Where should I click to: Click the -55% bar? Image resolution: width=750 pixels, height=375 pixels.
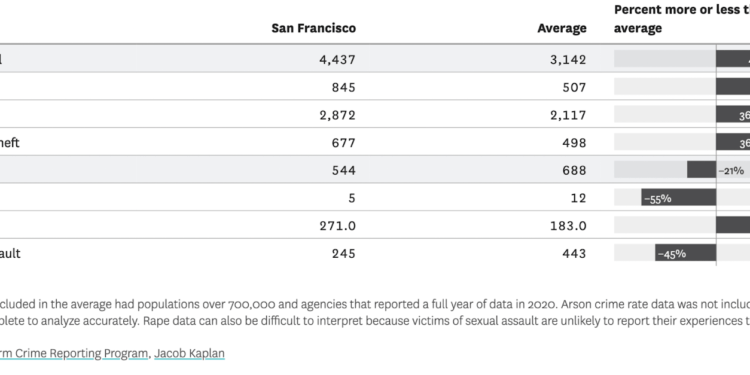678,198
